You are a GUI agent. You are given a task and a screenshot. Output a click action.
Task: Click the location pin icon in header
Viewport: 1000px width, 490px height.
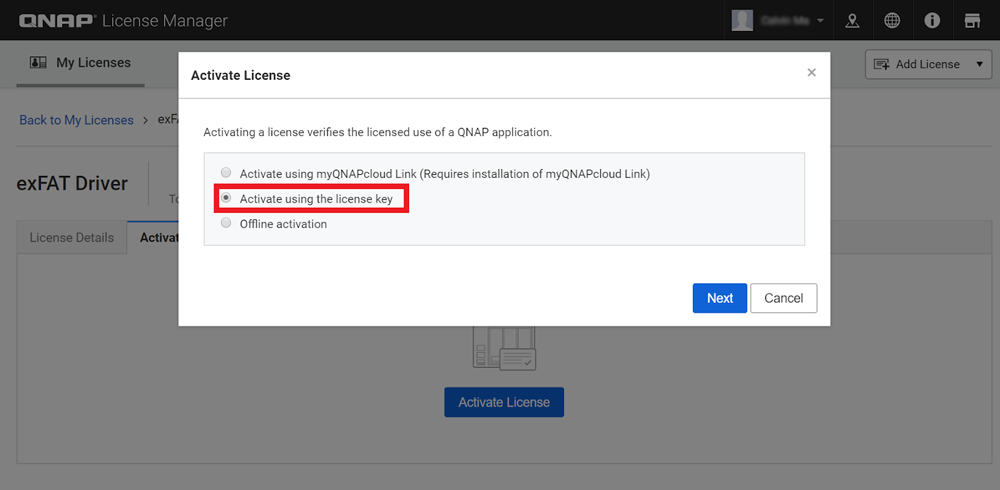click(852, 20)
